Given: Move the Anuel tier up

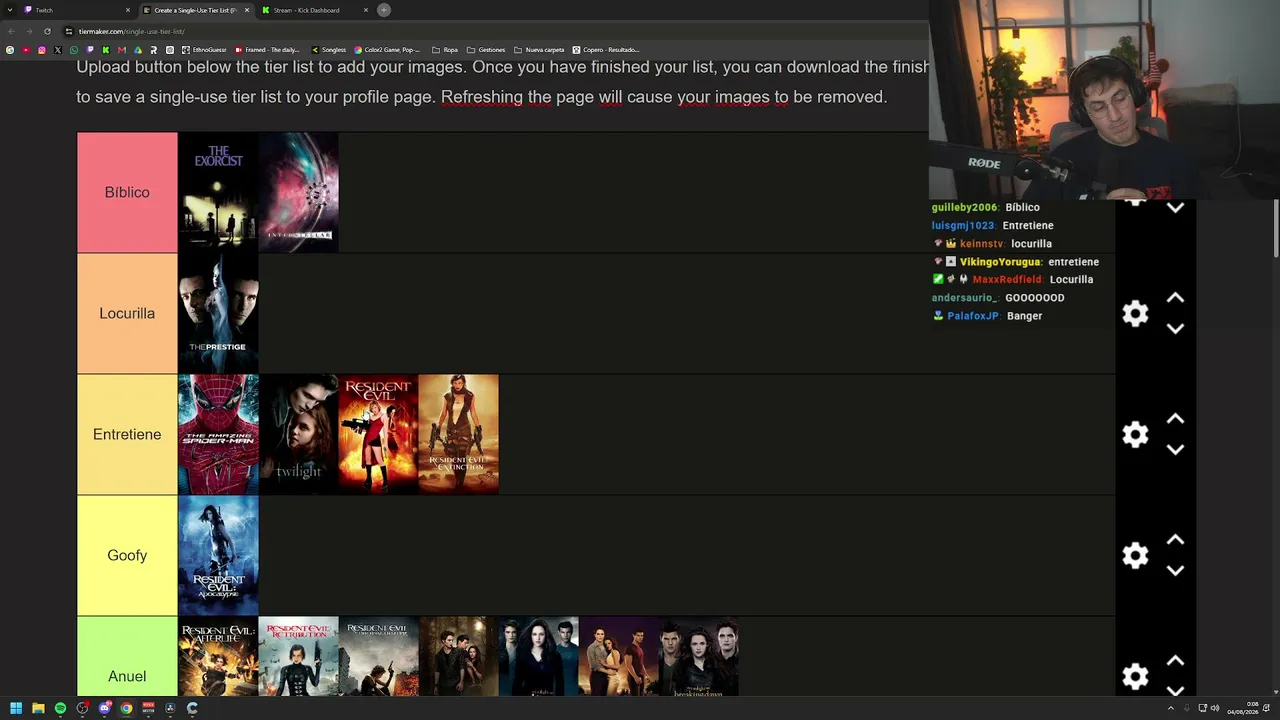Looking at the screenshot, I should [1175, 661].
